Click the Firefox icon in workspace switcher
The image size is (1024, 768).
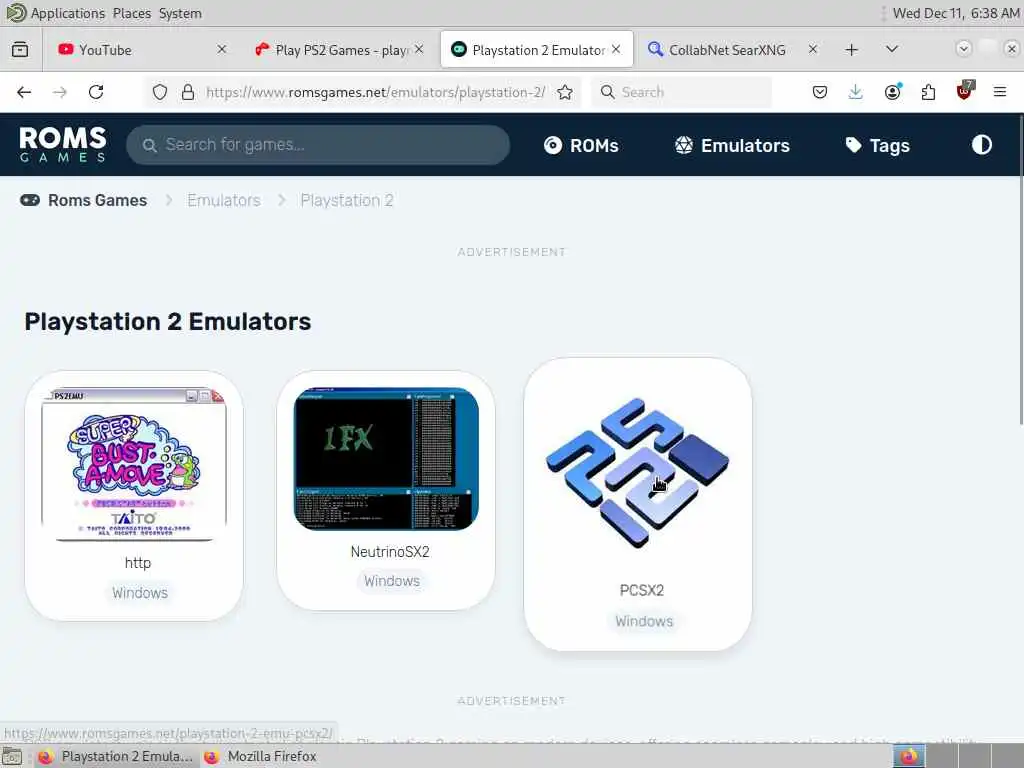[x=908, y=756]
